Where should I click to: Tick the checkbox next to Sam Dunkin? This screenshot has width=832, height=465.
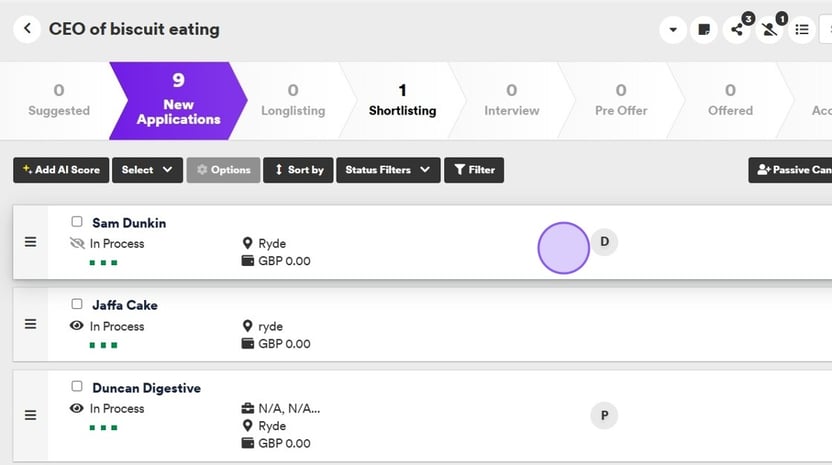coord(77,222)
